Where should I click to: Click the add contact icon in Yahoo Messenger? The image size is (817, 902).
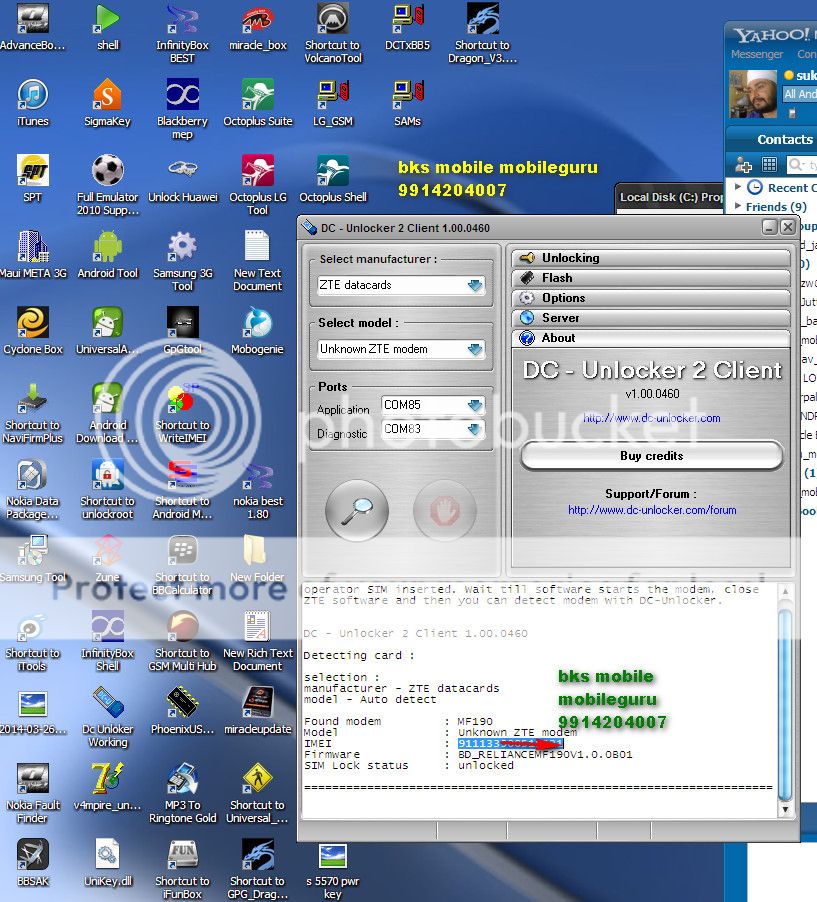(x=743, y=165)
